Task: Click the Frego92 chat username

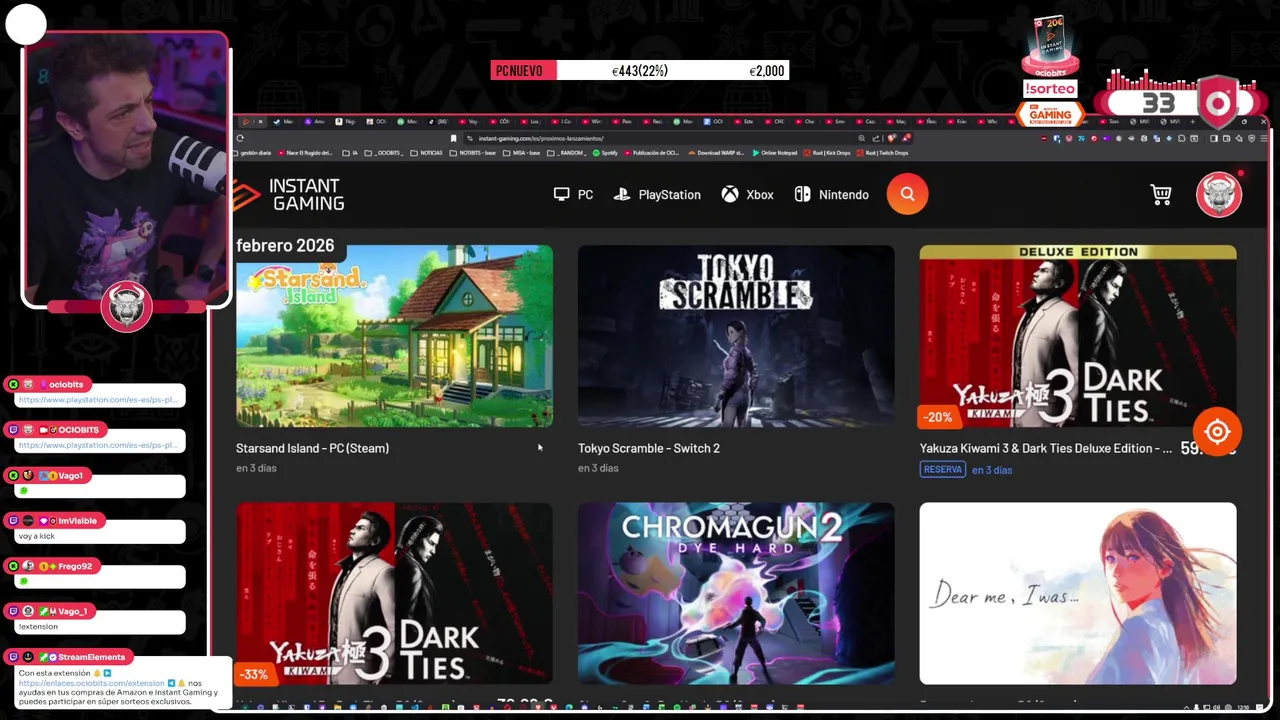Action: click(74, 566)
